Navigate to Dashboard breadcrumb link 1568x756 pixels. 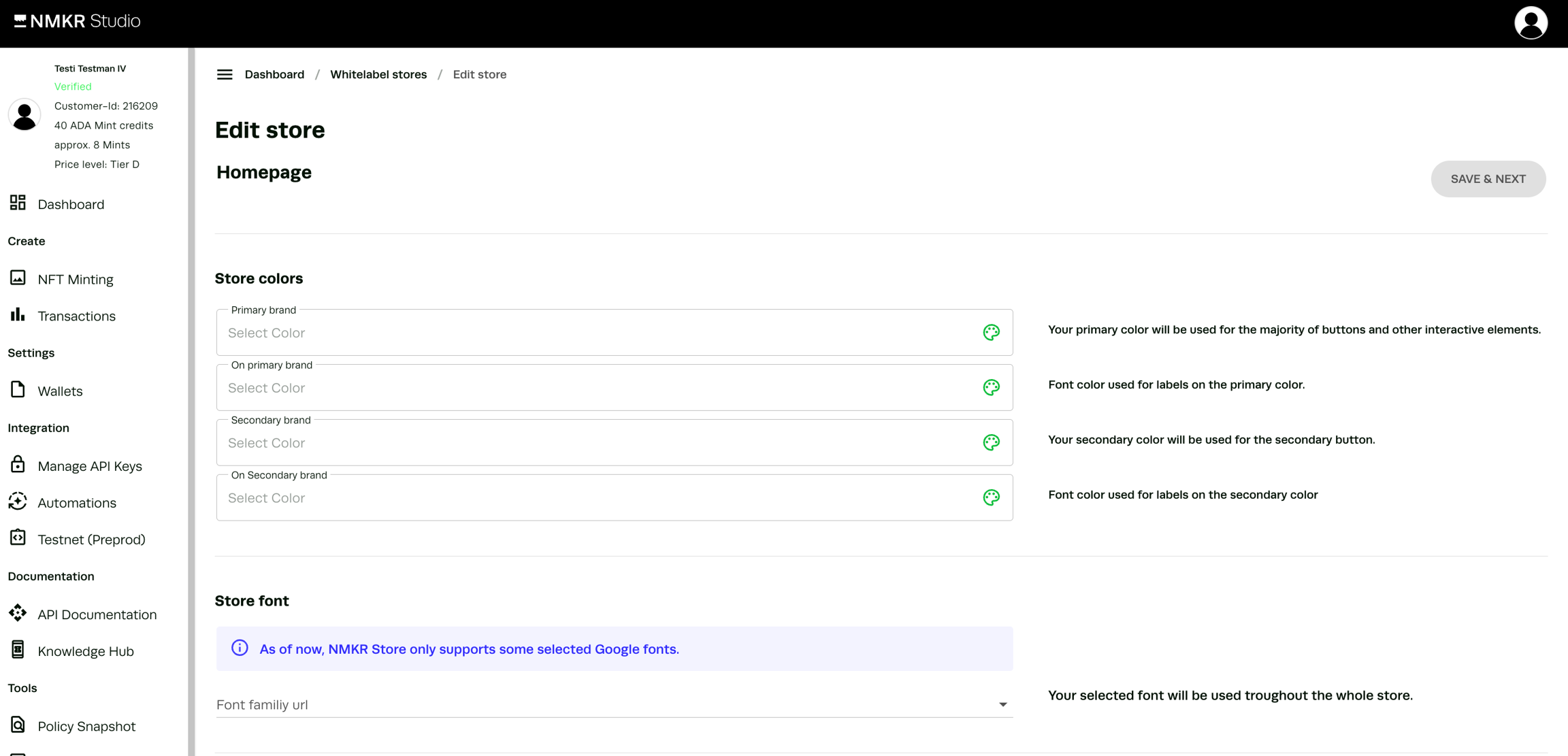coord(274,75)
